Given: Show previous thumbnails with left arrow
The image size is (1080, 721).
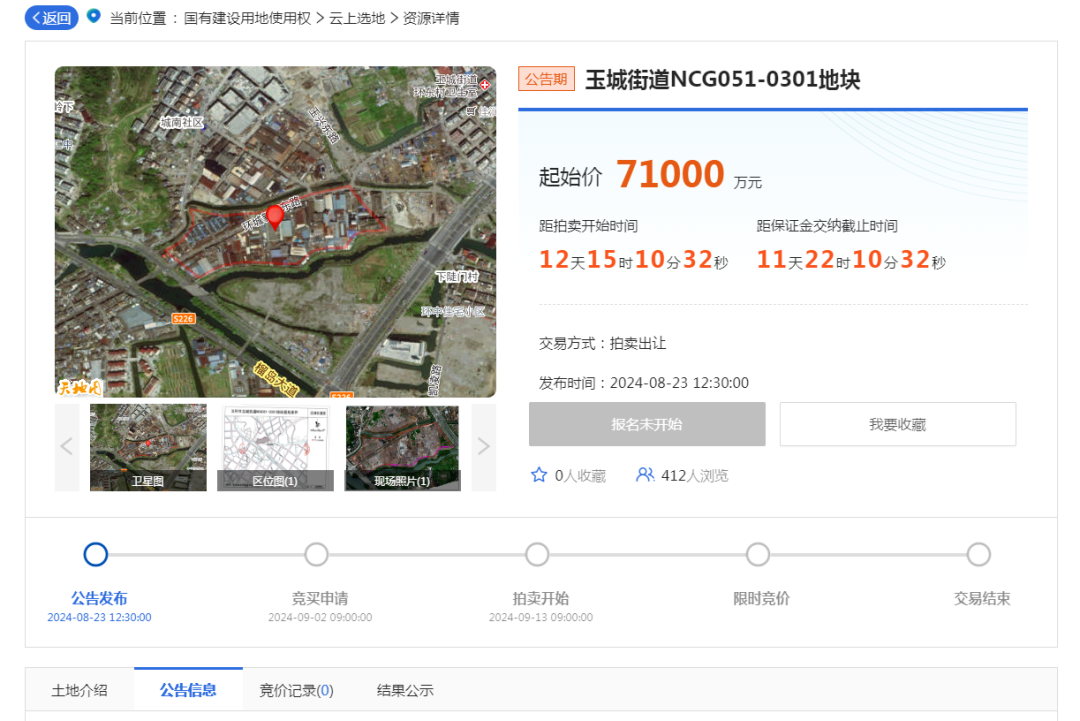Looking at the screenshot, I should coord(67,447).
